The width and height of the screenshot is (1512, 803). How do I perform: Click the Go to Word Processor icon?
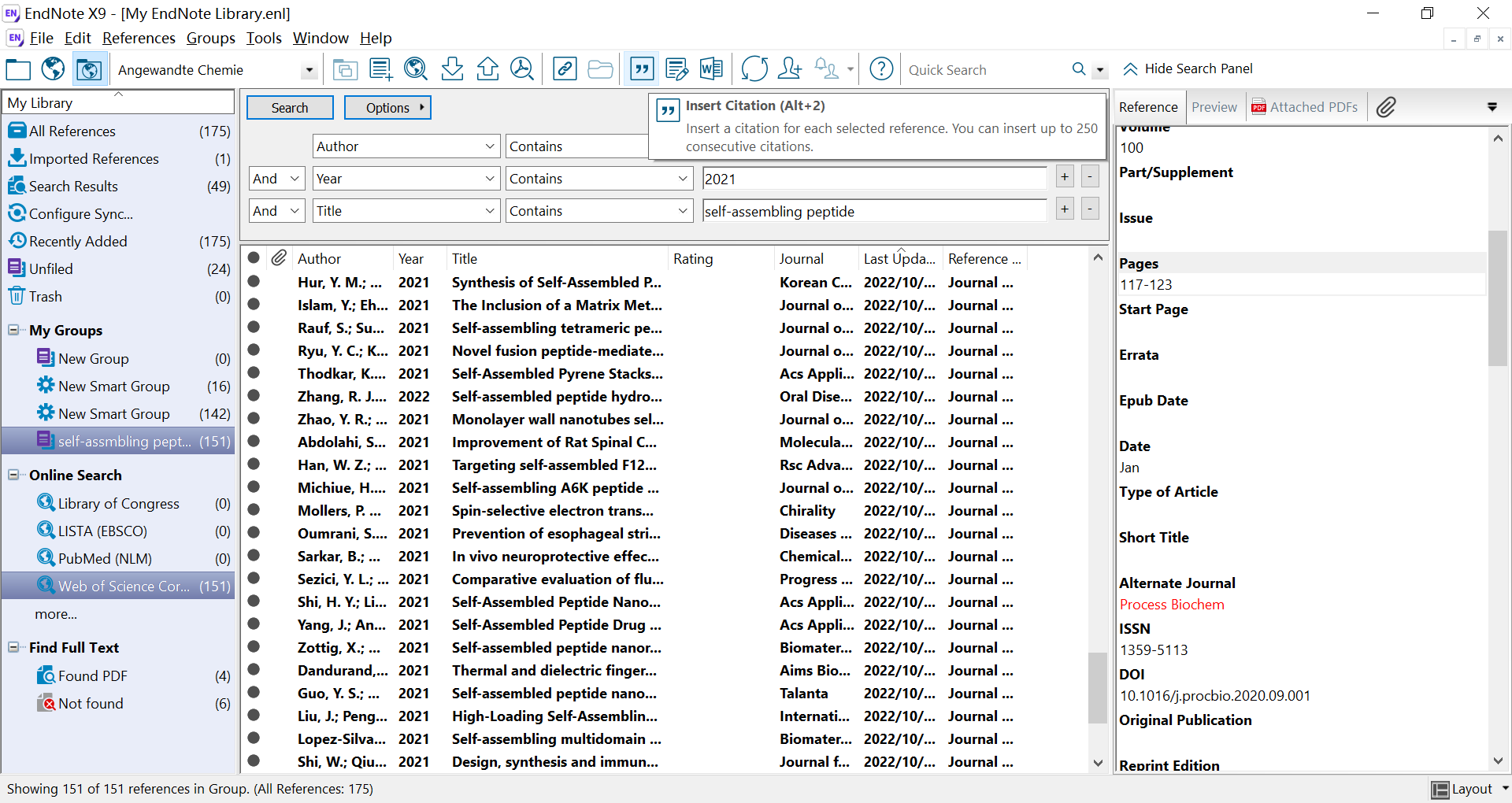(711, 69)
